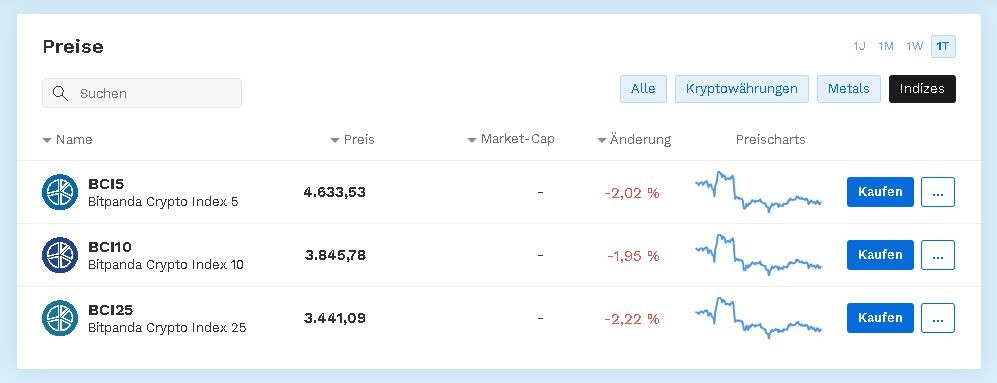Click the BCI5 index logo icon
Image resolution: width=997 pixels, height=383 pixels.
coord(60,192)
